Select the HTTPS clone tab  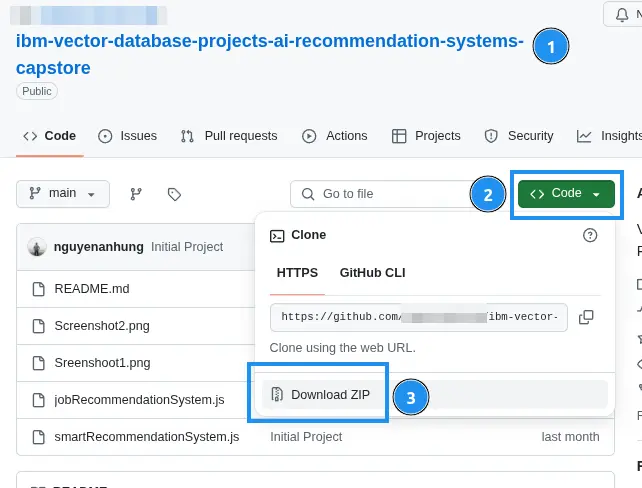(x=297, y=273)
